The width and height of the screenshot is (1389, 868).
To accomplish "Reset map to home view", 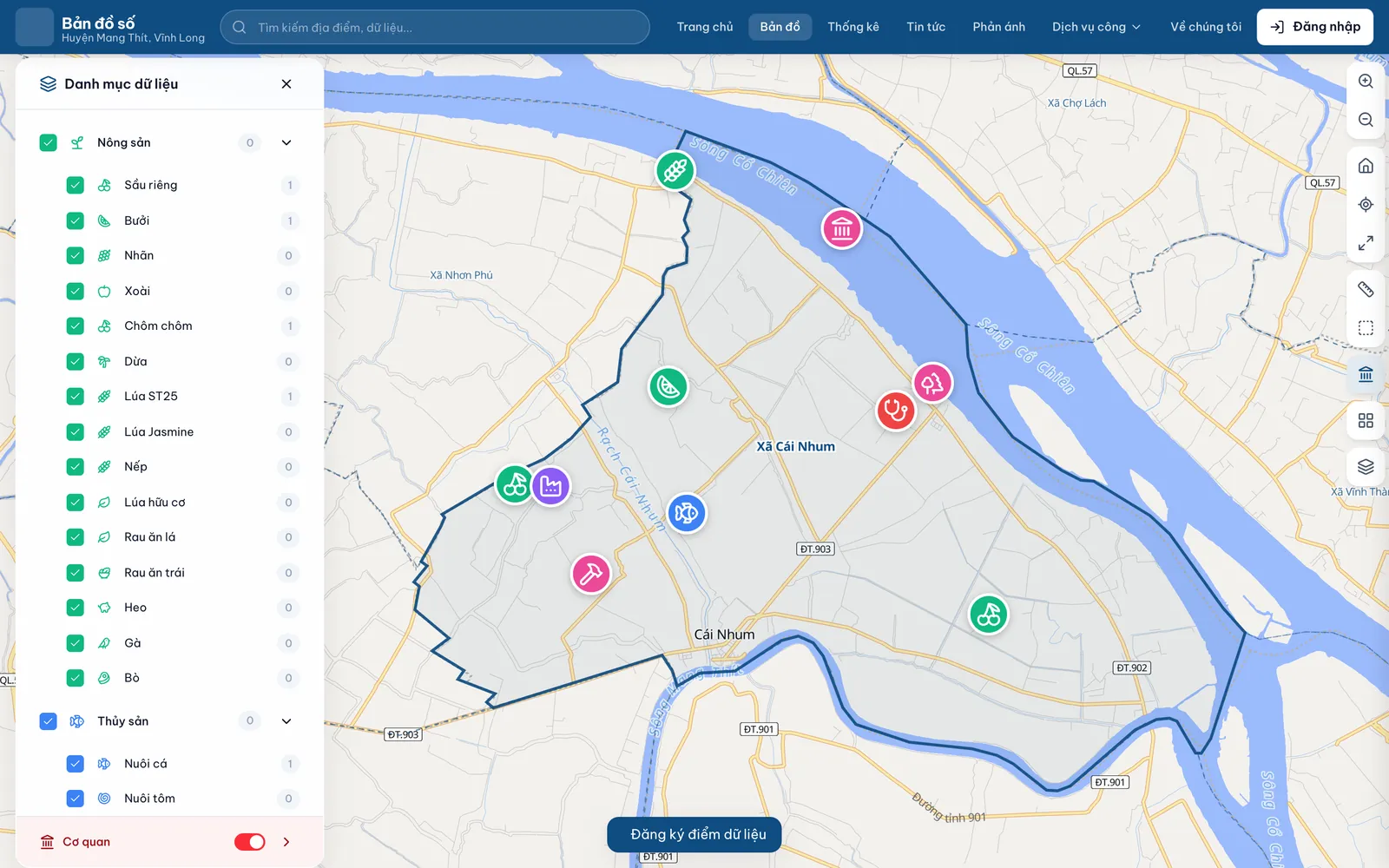I will [1366, 166].
